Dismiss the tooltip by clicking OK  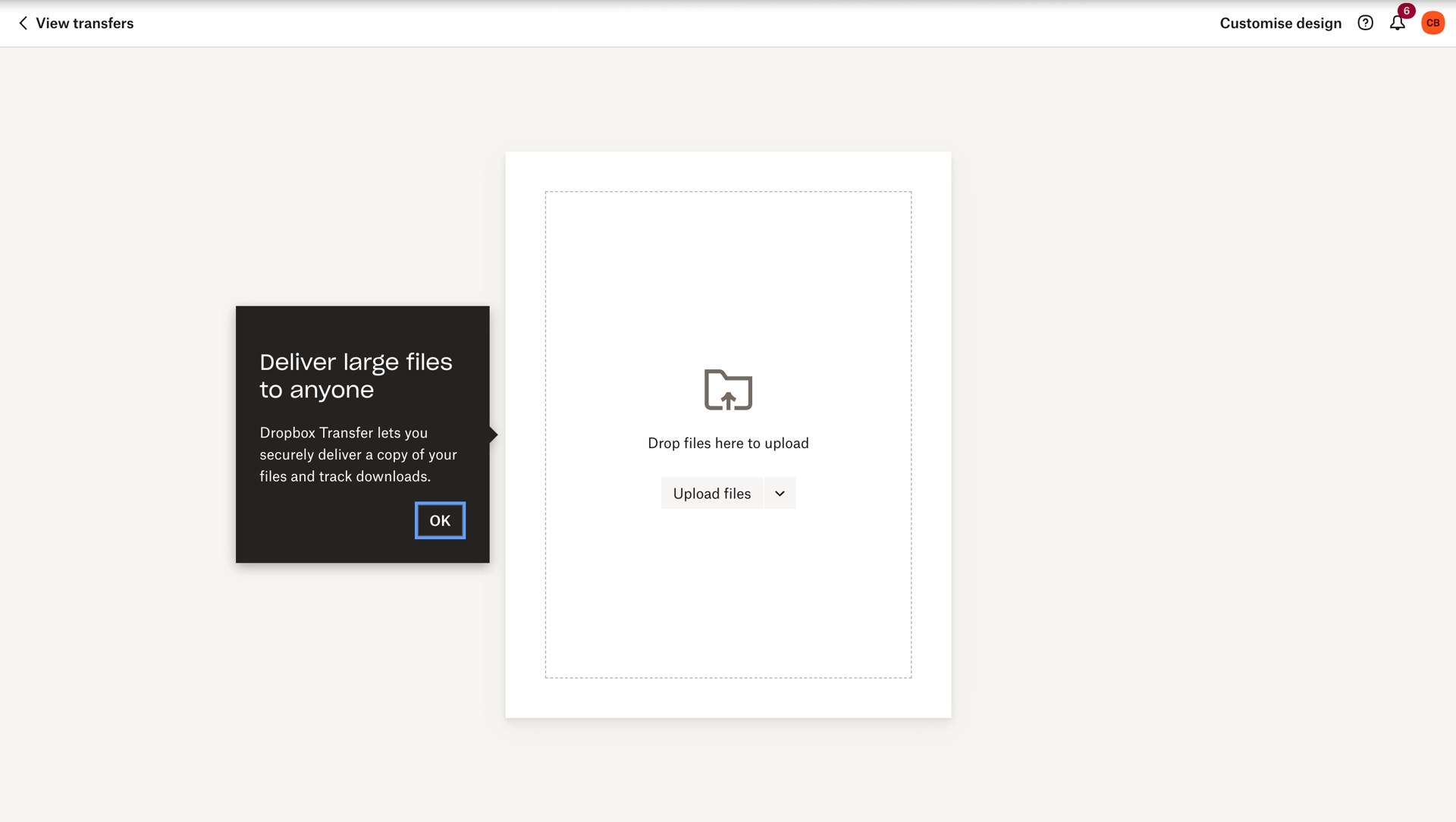[440, 520]
